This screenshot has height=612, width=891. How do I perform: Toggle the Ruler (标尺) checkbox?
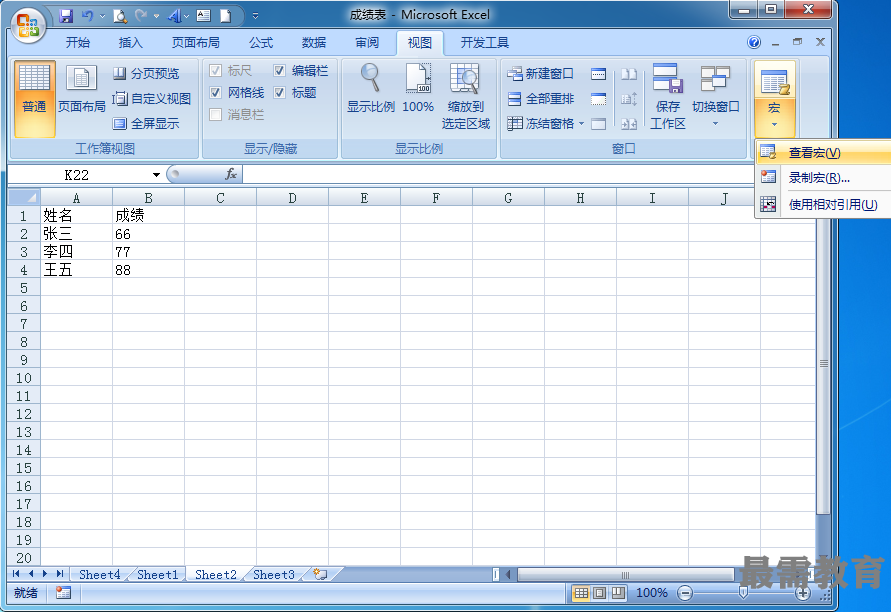click(215, 70)
